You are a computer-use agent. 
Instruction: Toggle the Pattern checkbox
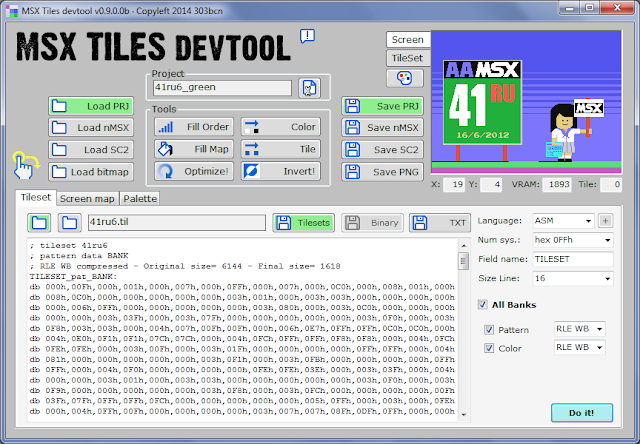click(x=489, y=330)
